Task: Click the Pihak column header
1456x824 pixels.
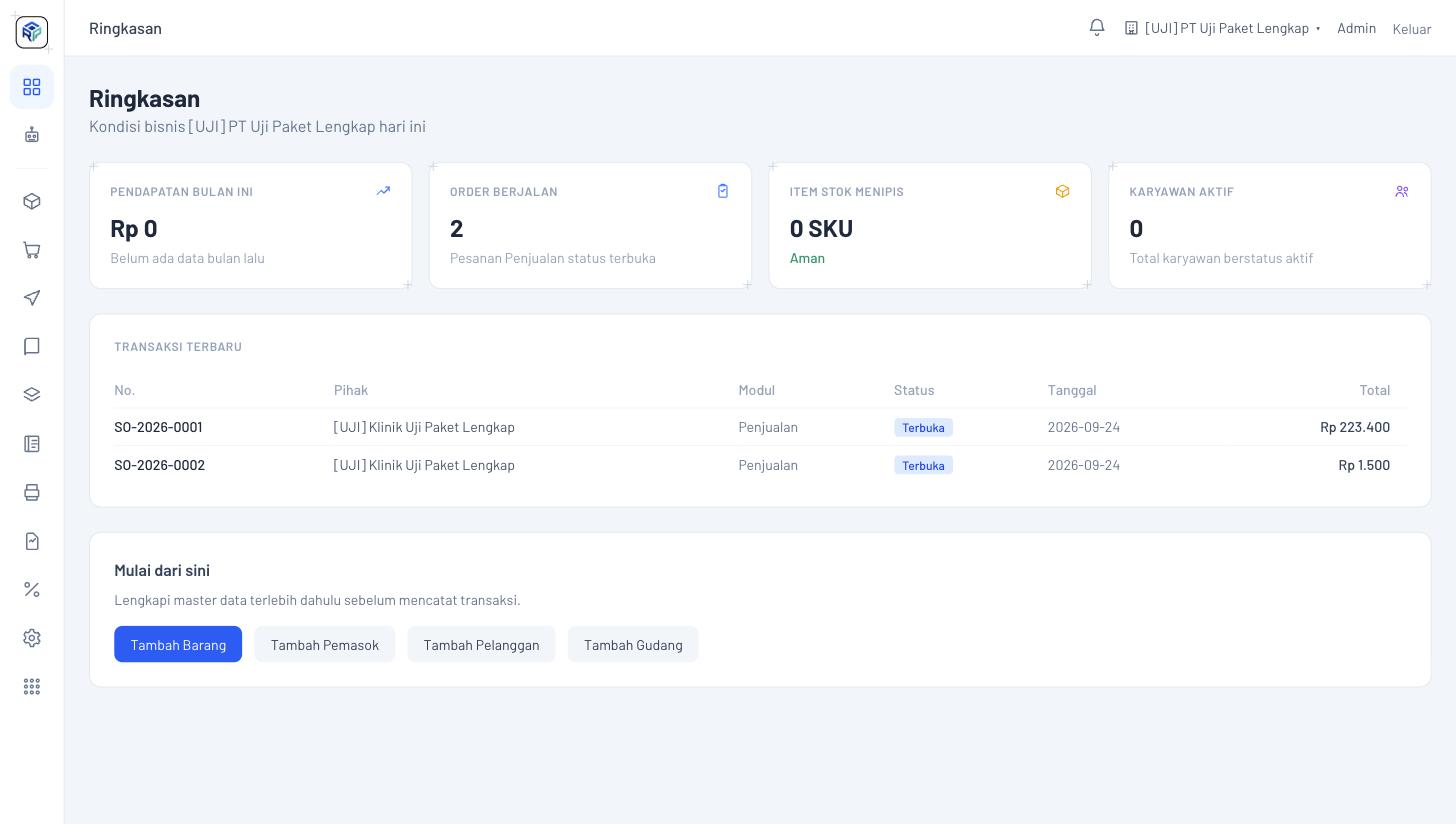Action: (351, 390)
